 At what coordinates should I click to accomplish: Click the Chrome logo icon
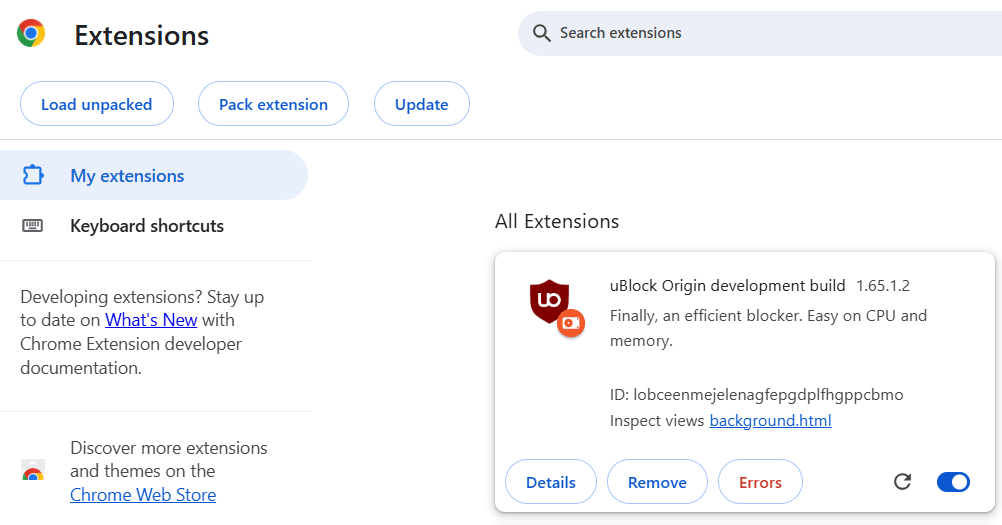tap(31, 33)
